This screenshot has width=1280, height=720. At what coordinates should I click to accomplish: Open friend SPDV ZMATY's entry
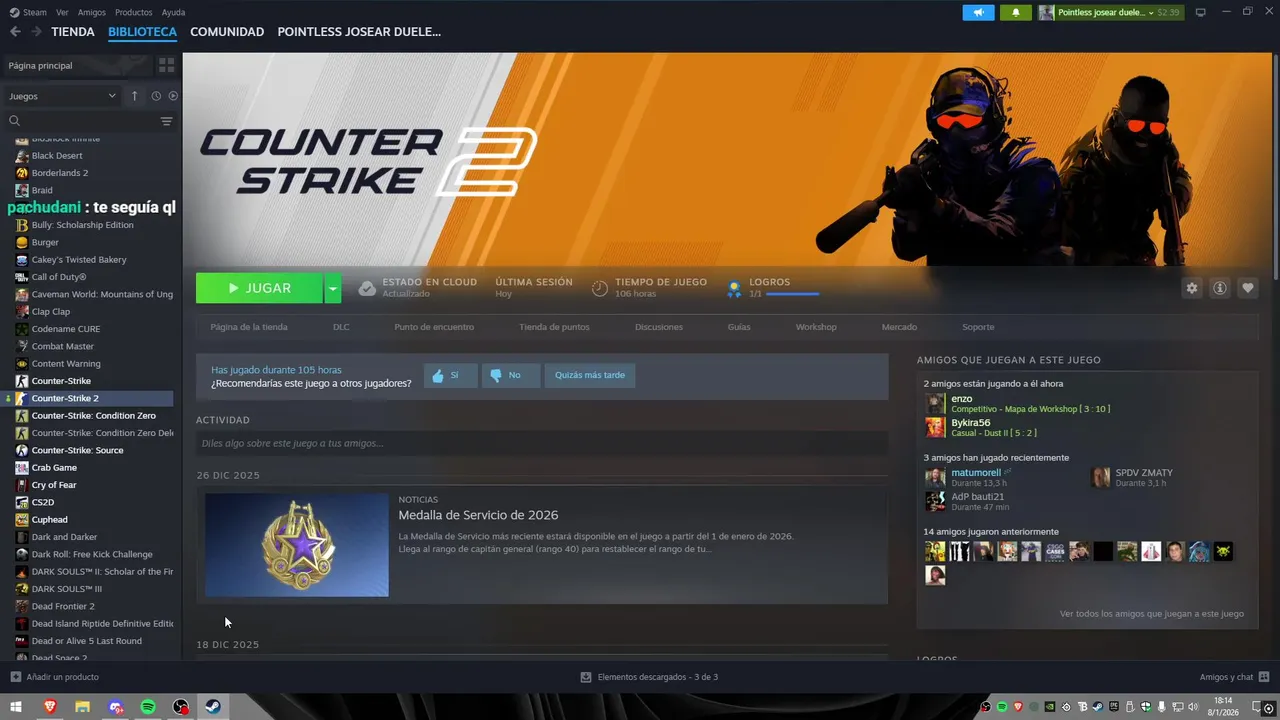coord(1132,478)
